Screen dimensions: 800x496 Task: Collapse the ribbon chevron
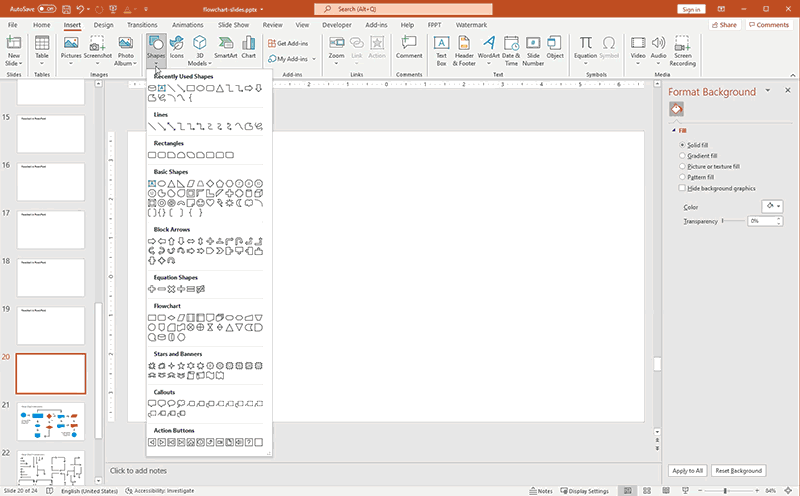coord(793,75)
